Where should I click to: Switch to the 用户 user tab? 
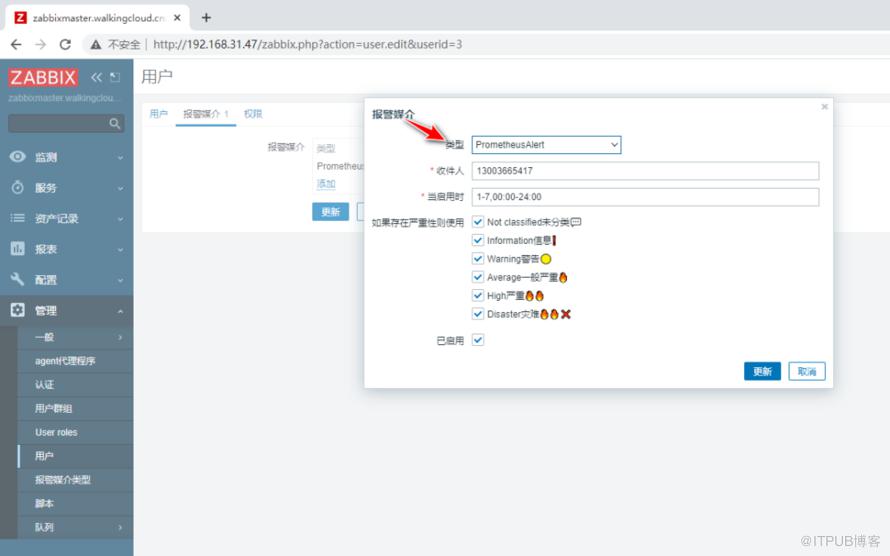coord(158,114)
